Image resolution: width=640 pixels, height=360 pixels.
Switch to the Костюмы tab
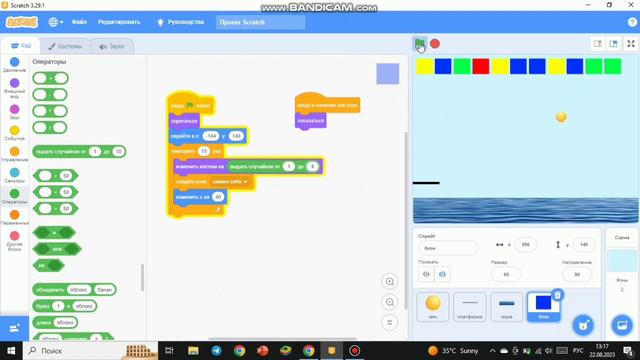(65, 46)
